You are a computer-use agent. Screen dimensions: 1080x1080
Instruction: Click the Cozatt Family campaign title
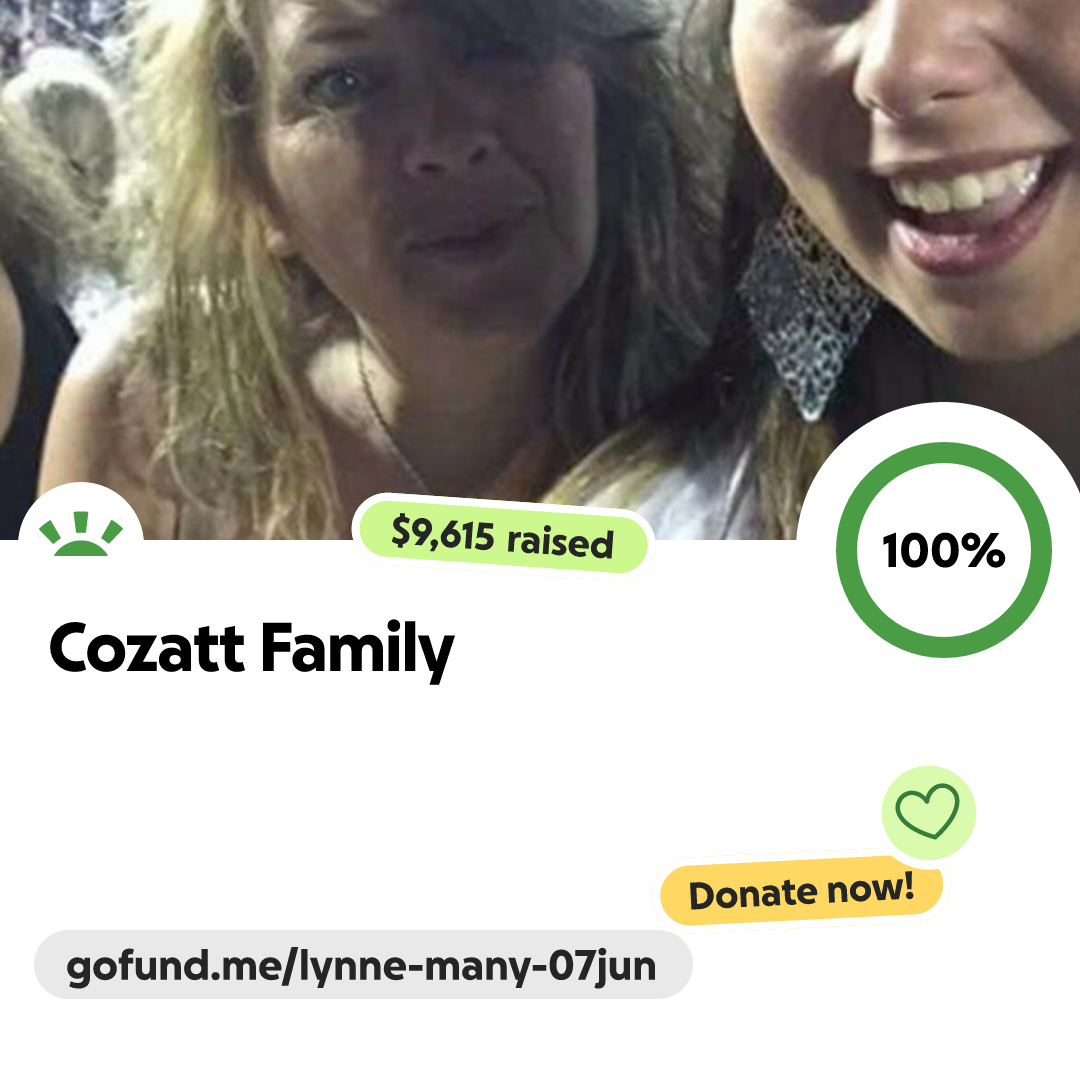point(251,649)
